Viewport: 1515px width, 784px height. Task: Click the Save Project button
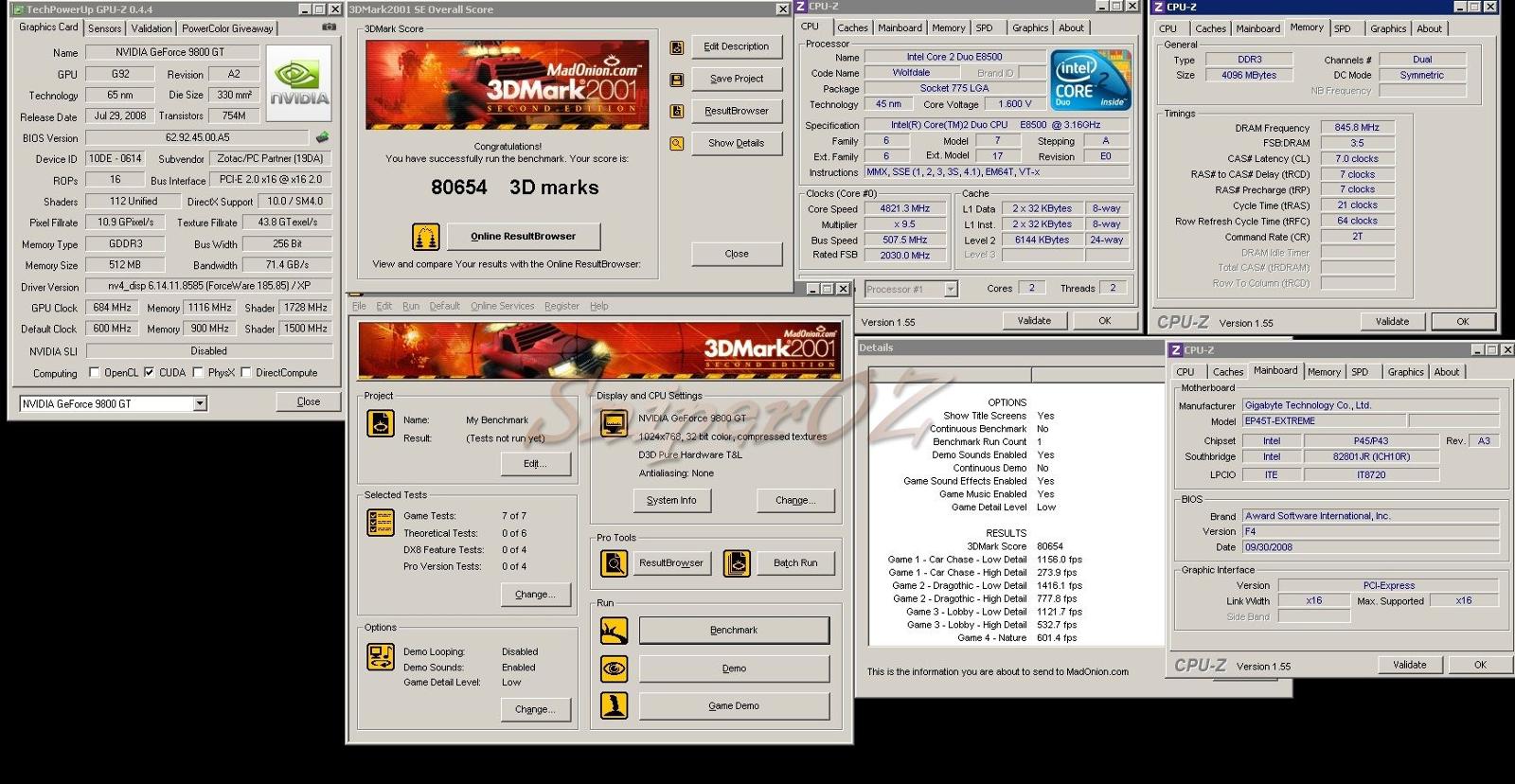pyautogui.click(x=736, y=79)
